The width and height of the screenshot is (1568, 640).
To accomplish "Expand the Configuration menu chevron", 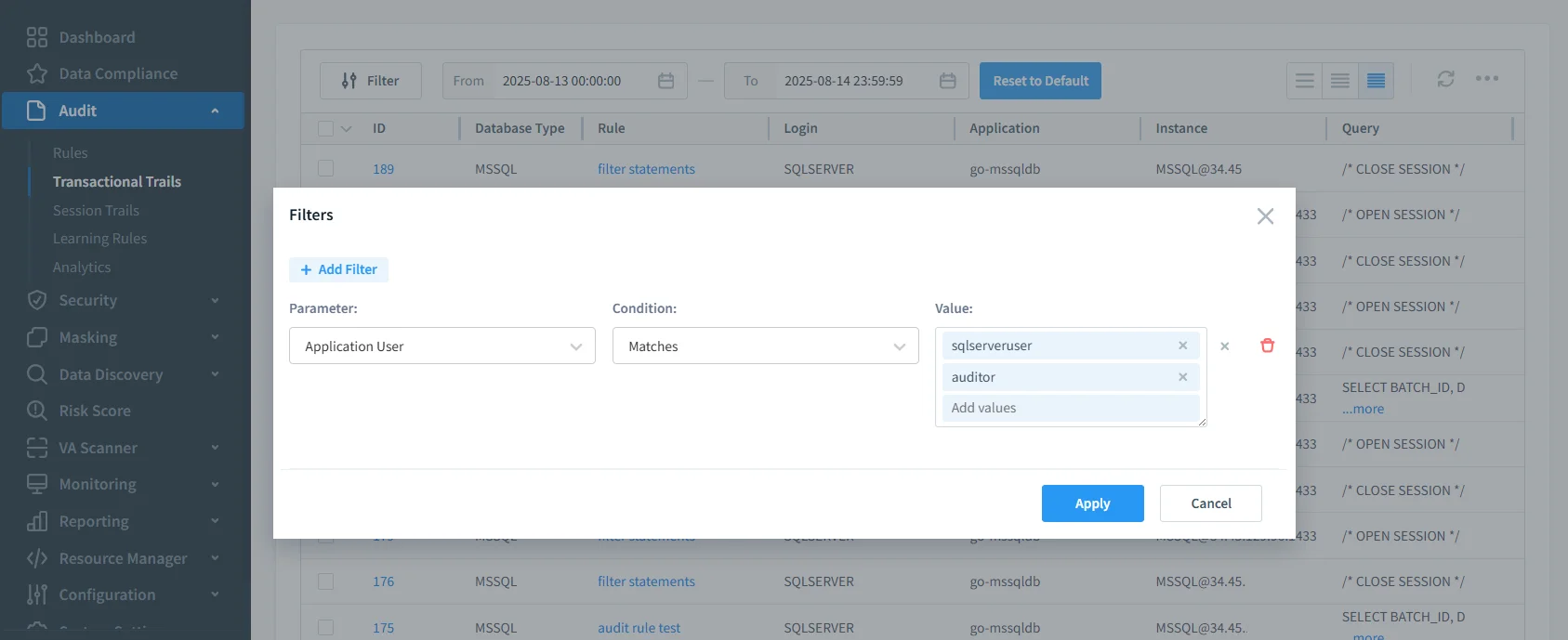I will click(215, 594).
